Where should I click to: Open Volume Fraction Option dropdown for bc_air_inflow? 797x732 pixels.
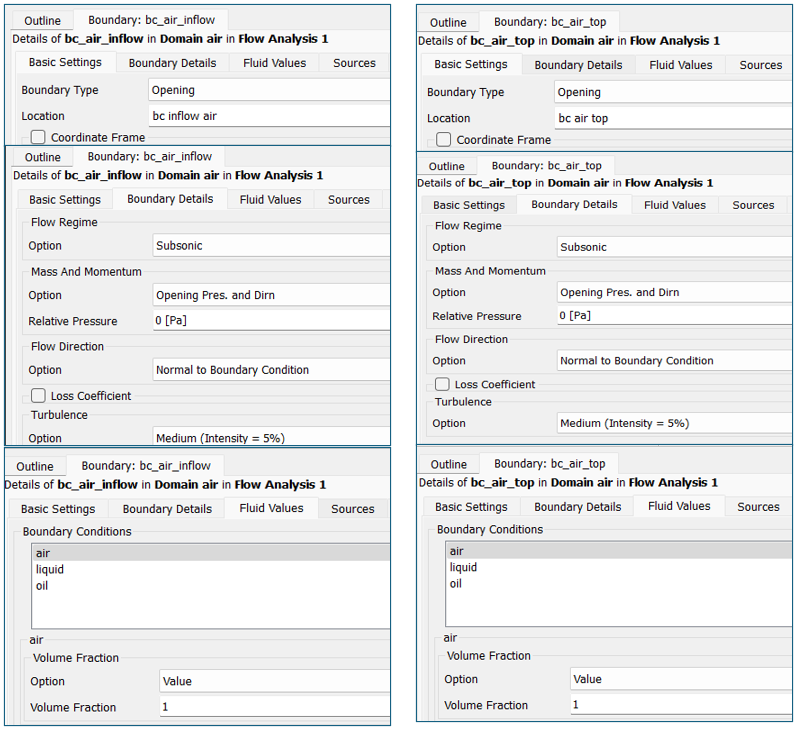[x=274, y=681]
